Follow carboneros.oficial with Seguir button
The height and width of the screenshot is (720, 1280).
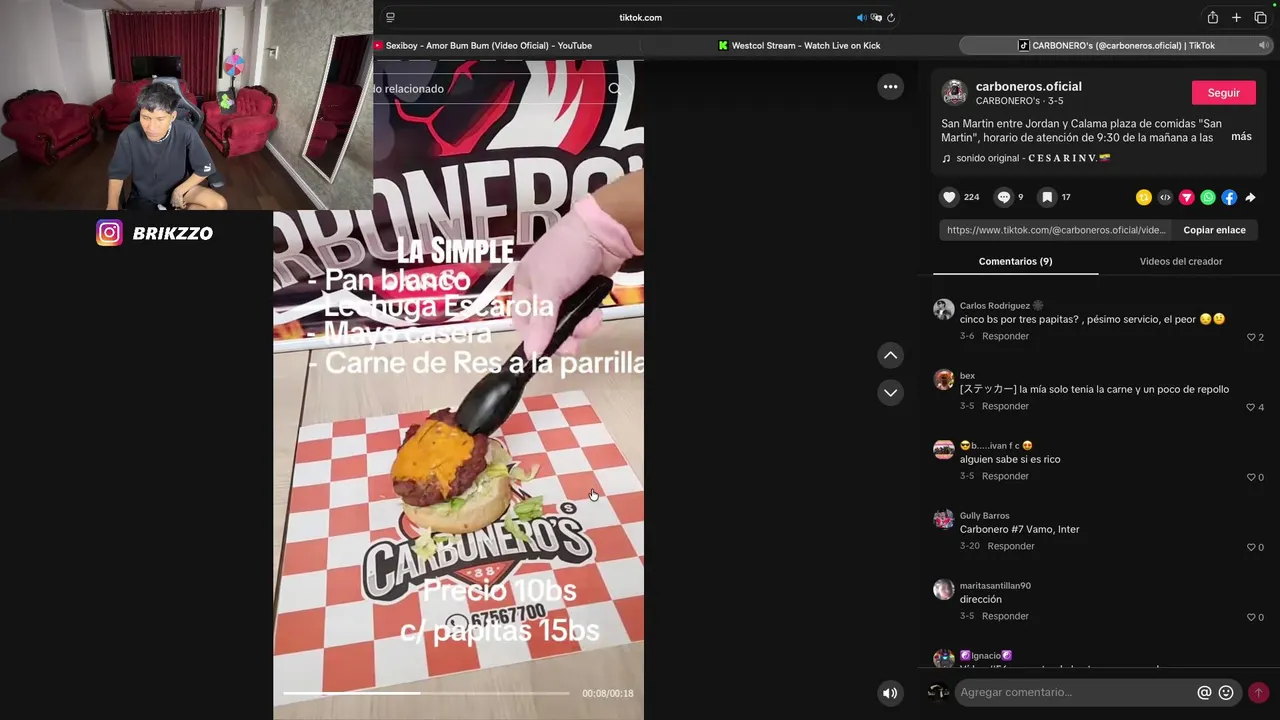[1223, 93]
